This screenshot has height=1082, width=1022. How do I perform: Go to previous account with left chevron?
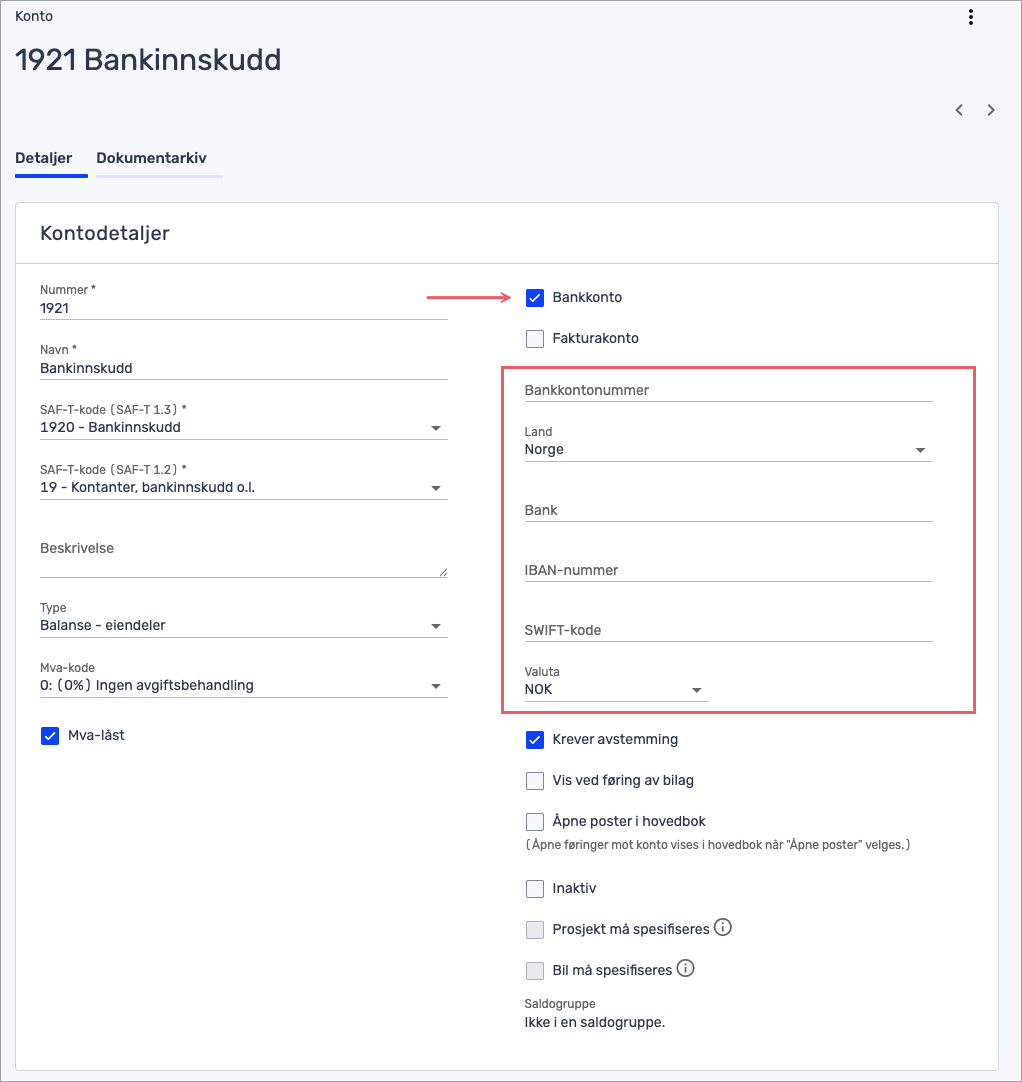(x=959, y=110)
